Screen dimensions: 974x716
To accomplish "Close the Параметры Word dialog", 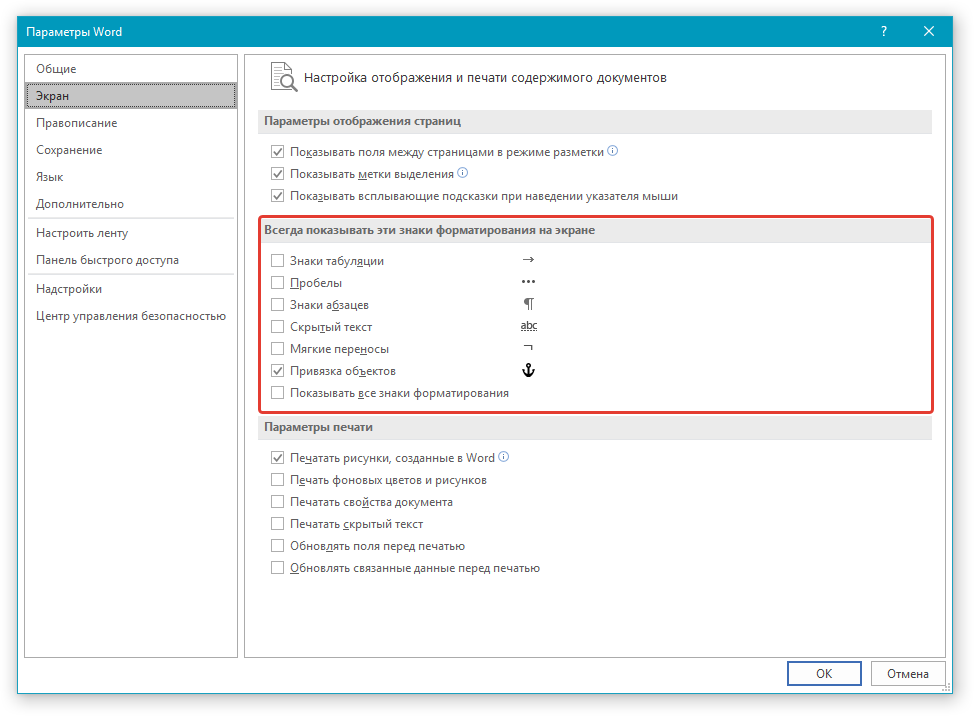I will 929,32.
